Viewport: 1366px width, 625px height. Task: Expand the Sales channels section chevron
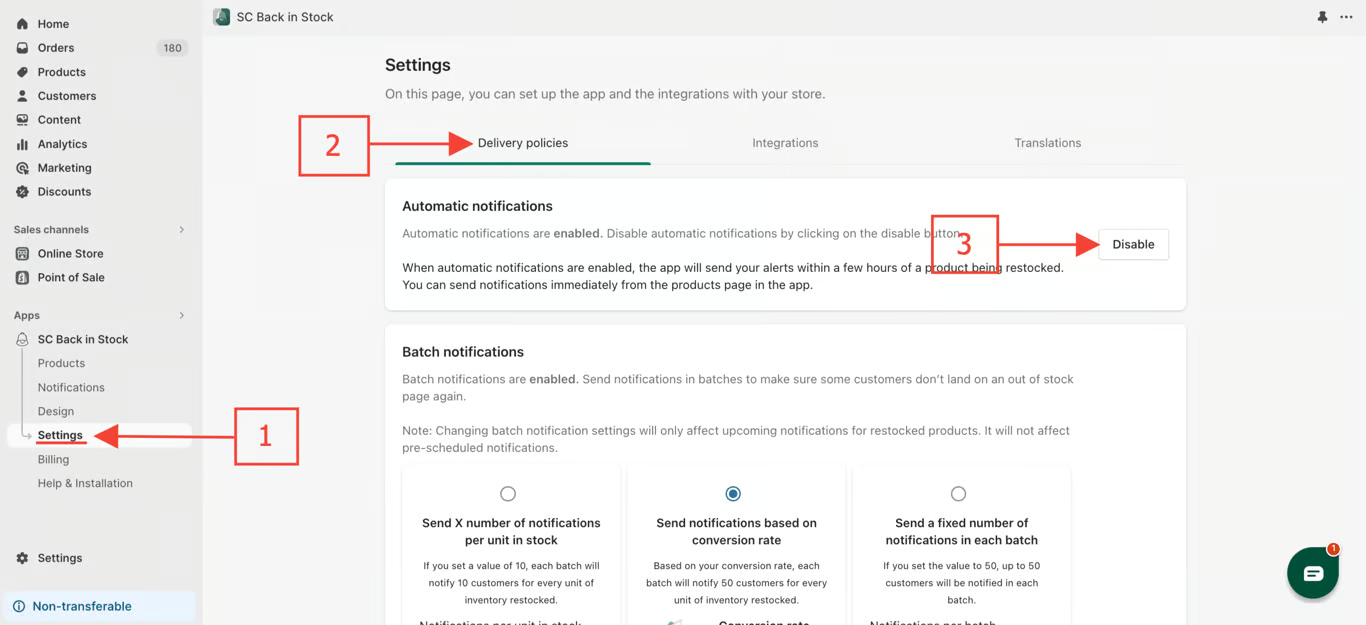181,230
